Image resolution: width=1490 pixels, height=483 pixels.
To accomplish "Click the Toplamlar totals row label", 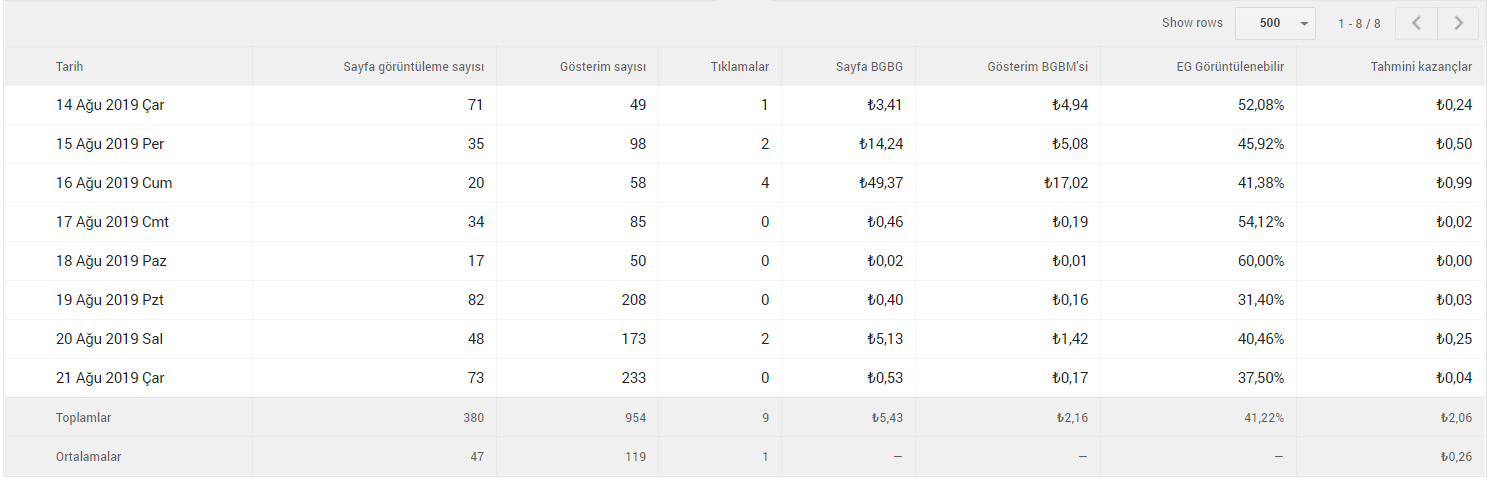I will tap(83, 418).
